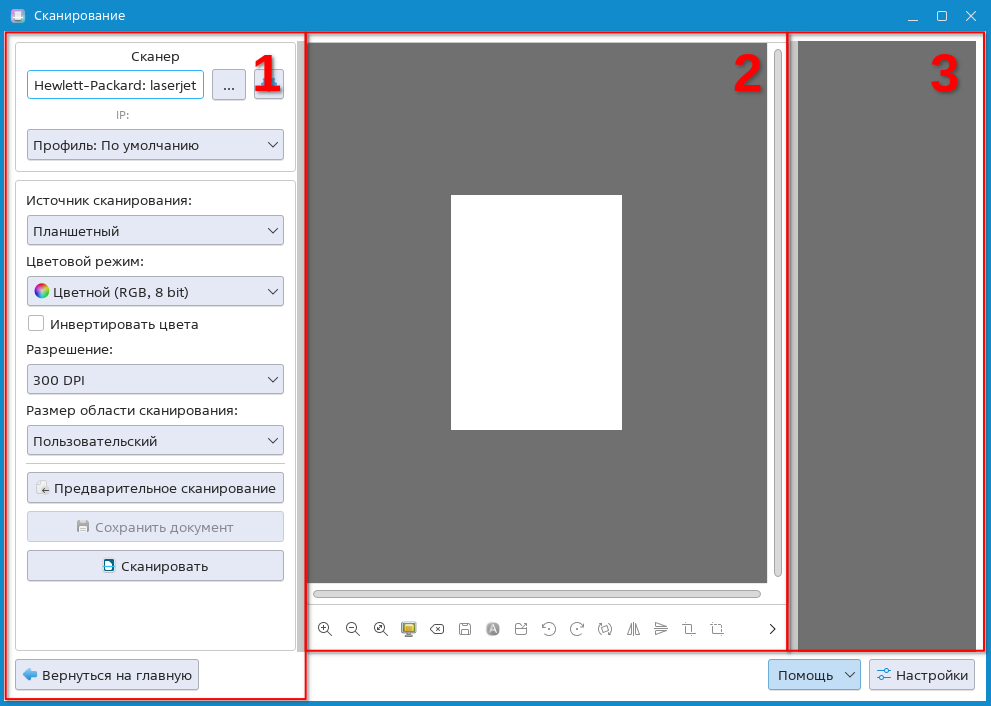Expand the toolbar overflow arrow
The image size is (991, 706).
coord(772,629)
